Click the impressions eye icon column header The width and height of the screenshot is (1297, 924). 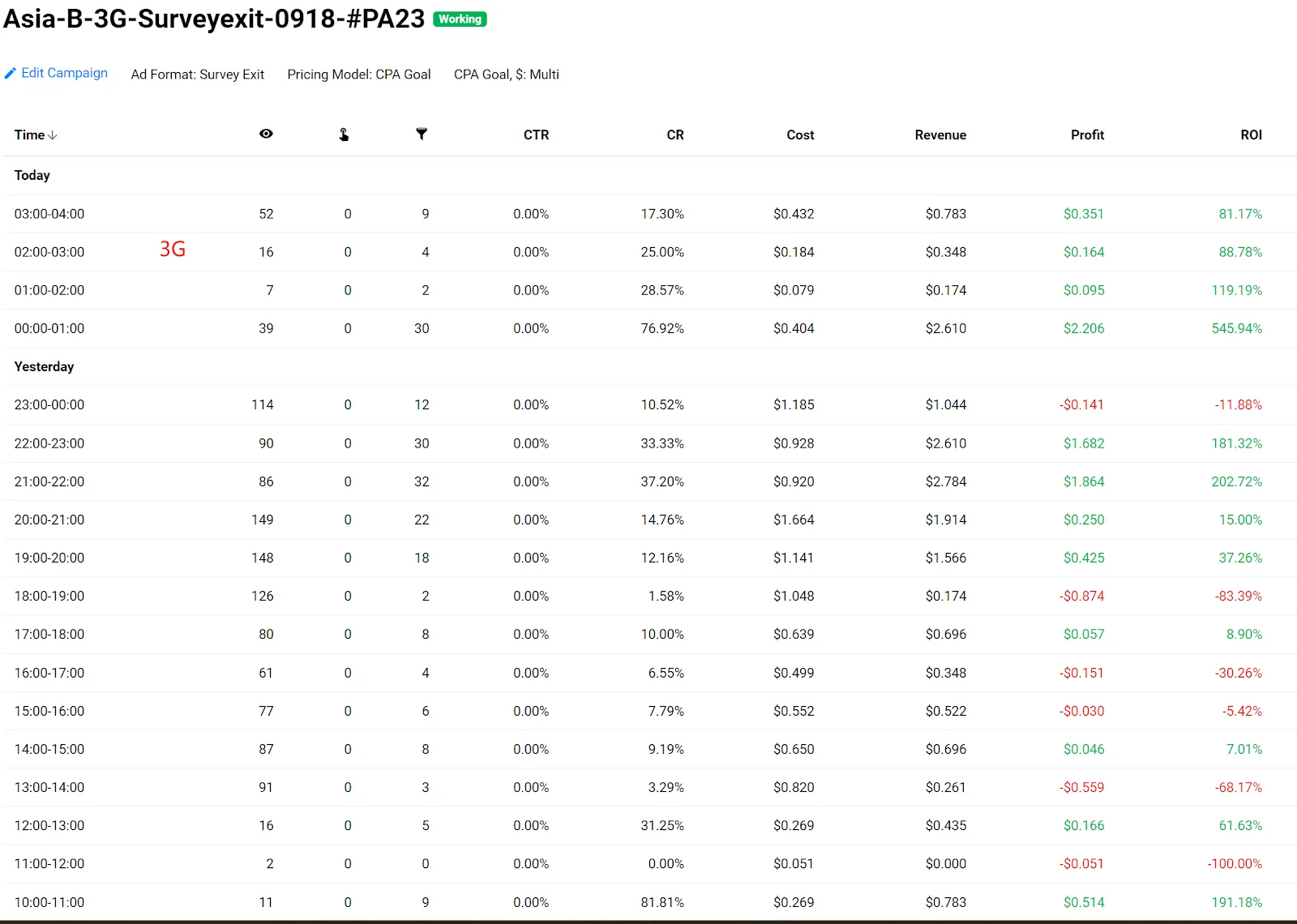coord(266,134)
